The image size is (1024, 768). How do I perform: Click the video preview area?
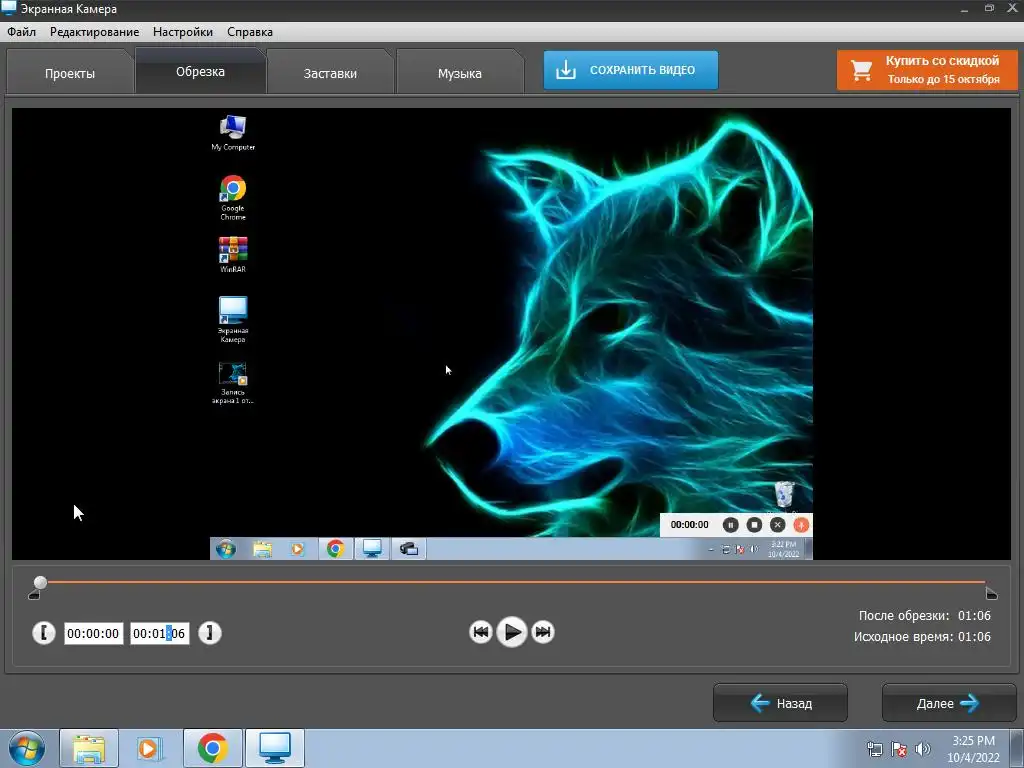point(511,334)
